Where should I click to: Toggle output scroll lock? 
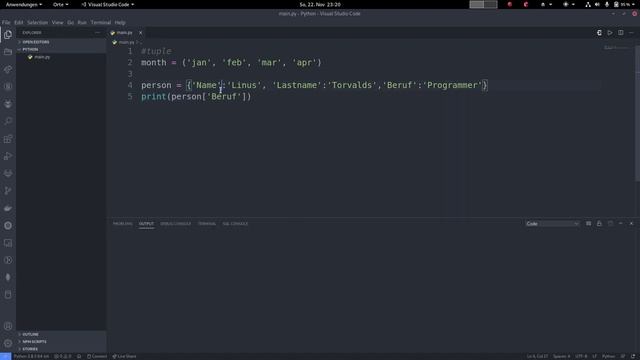pyautogui.click(x=599, y=224)
